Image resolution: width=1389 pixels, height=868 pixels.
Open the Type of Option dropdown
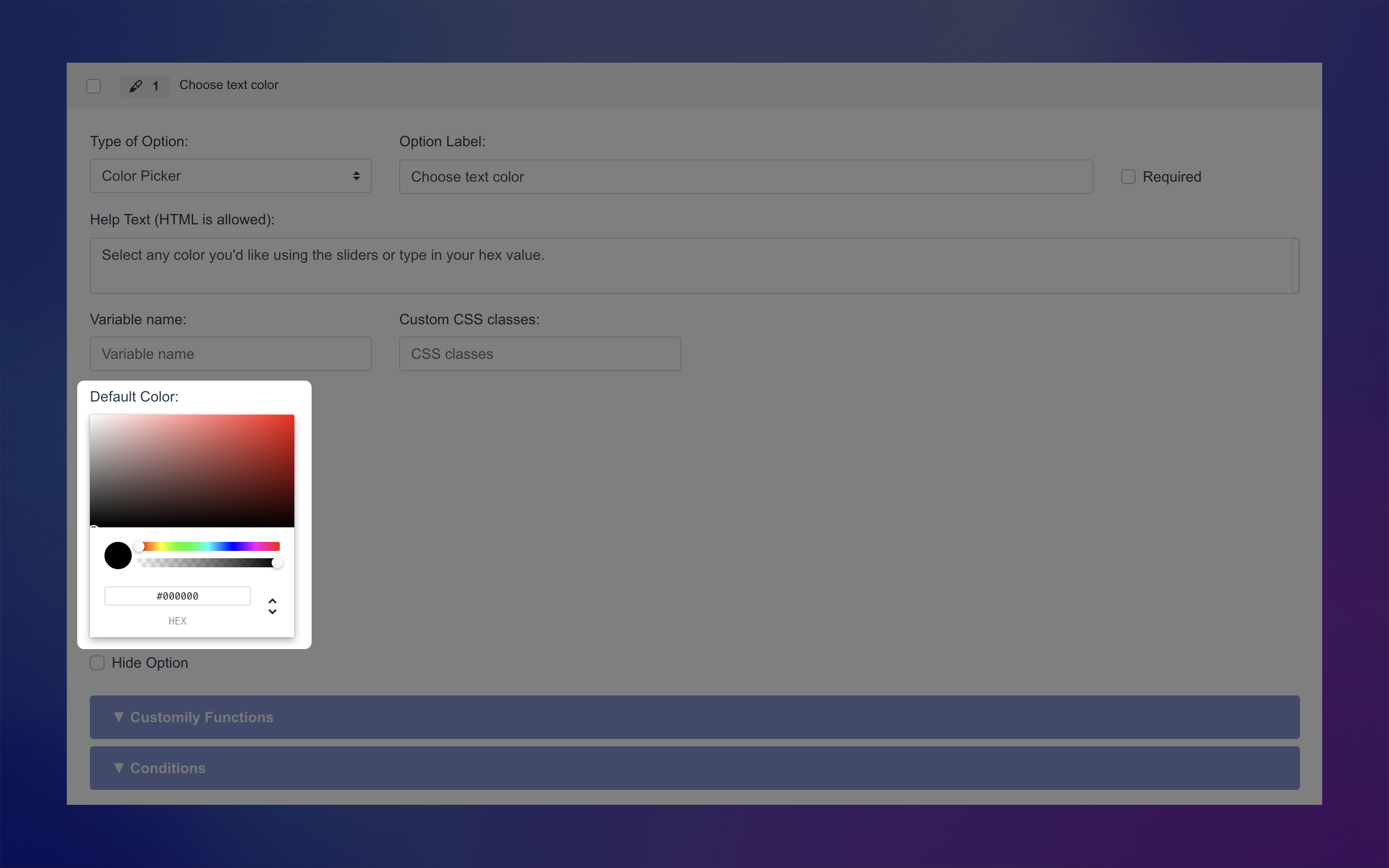[231, 176]
